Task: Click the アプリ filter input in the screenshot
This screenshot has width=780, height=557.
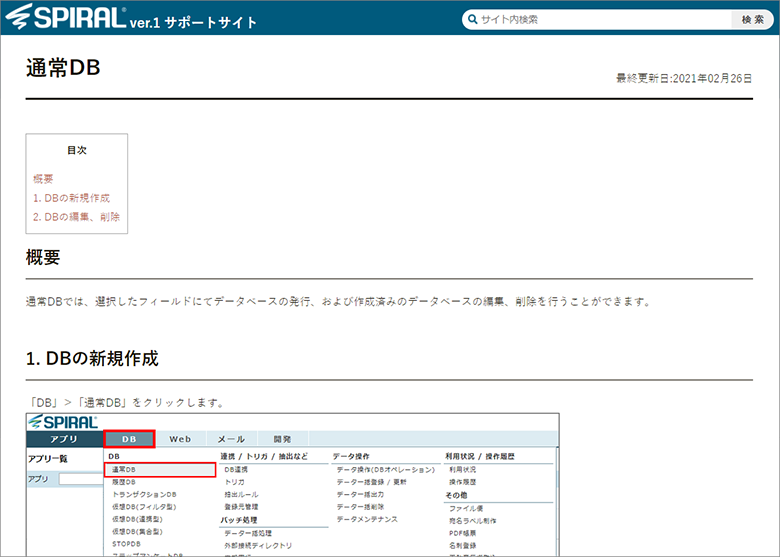Action: pos(81,479)
